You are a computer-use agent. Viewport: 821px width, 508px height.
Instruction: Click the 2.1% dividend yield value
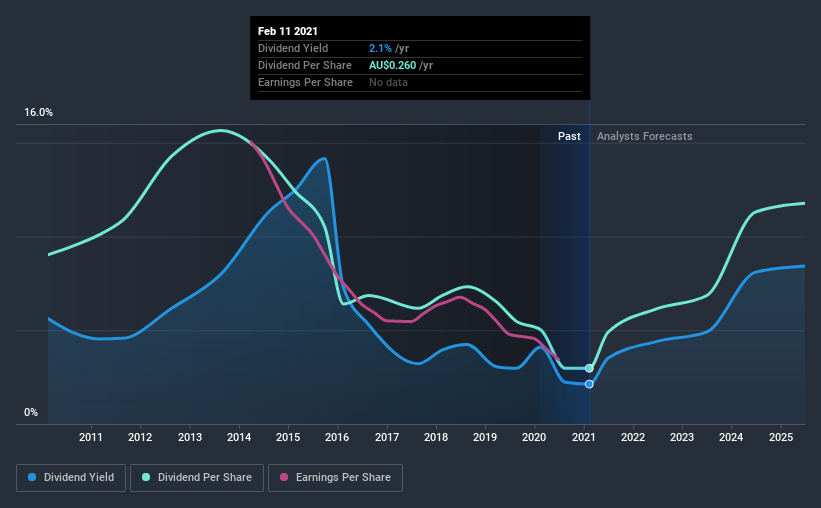pos(380,48)
